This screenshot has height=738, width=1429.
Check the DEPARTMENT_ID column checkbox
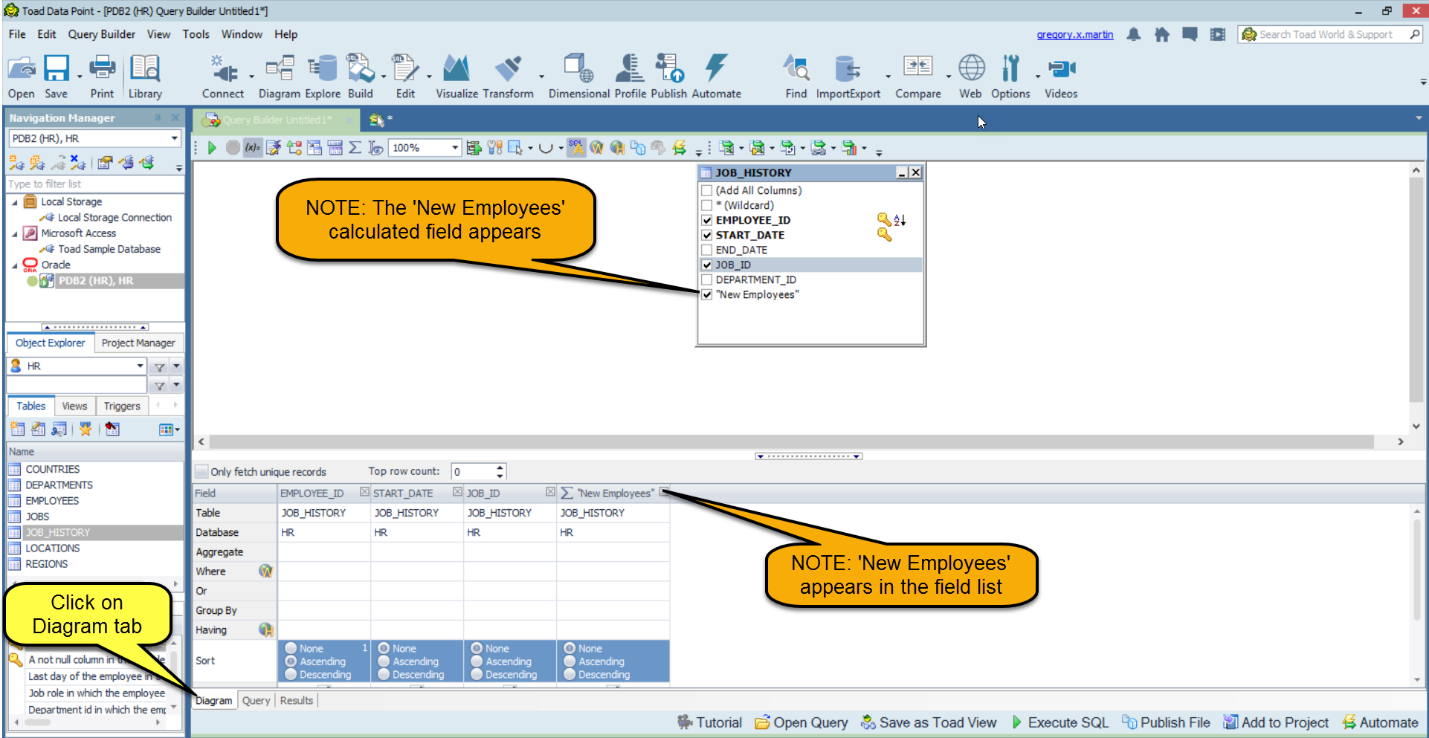(707, 280)
